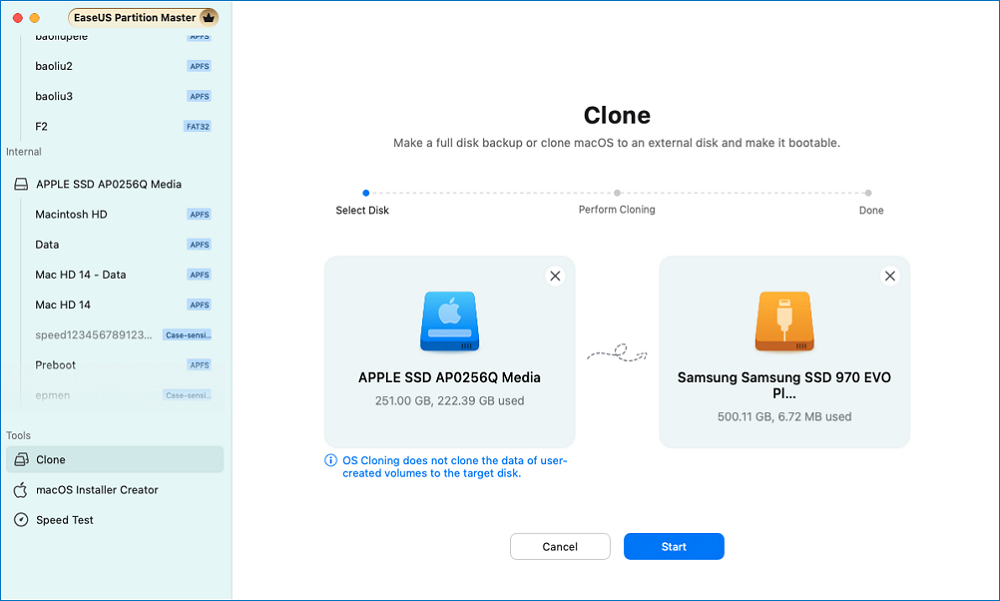Remove Samsung target disk with X

coord(890,276)
